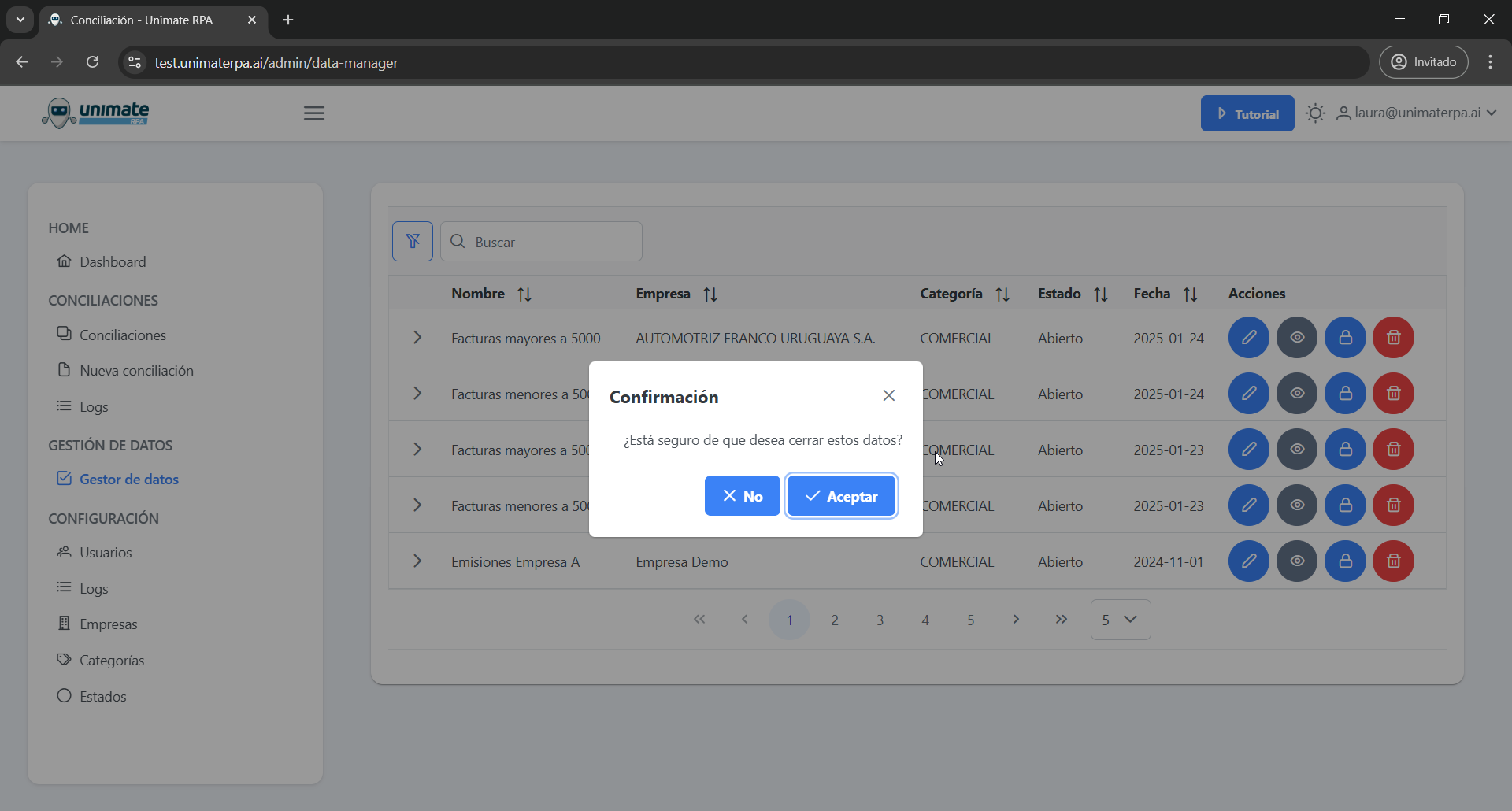Image resolution: width=1512 pixels, height=811 pixels.
Task: Open Logs under Configuración section
Action: coord(83,588)
